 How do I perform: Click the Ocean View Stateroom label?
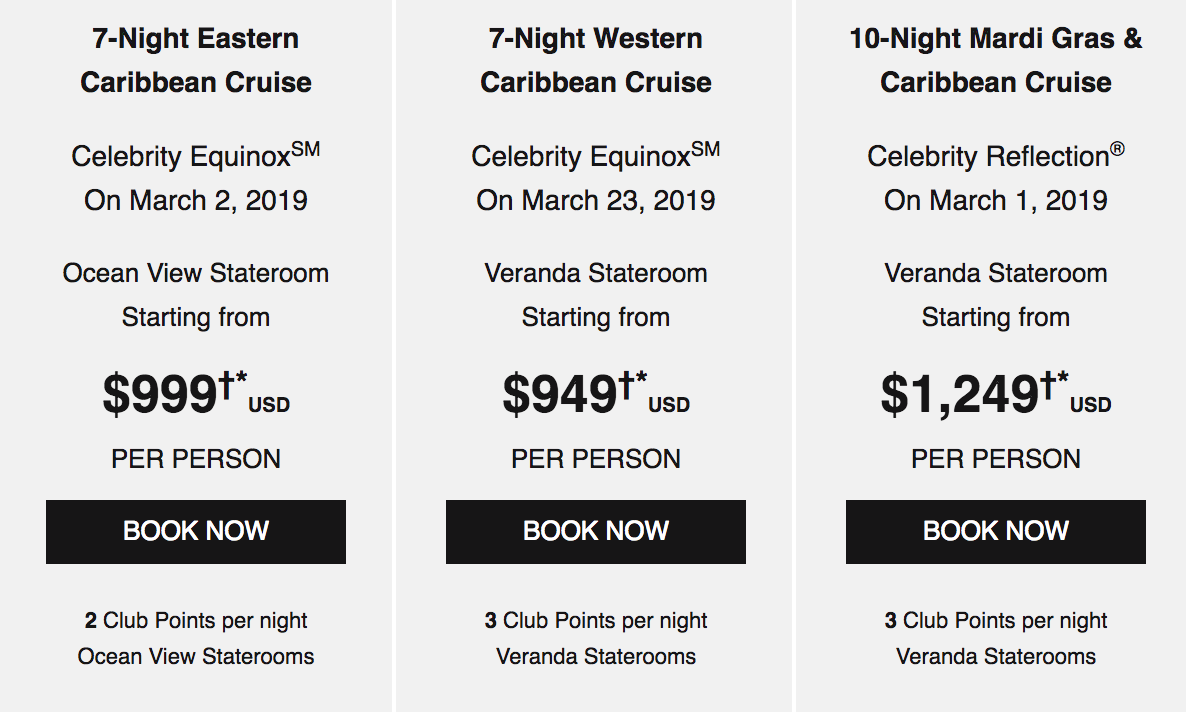[x=196, y=273]
